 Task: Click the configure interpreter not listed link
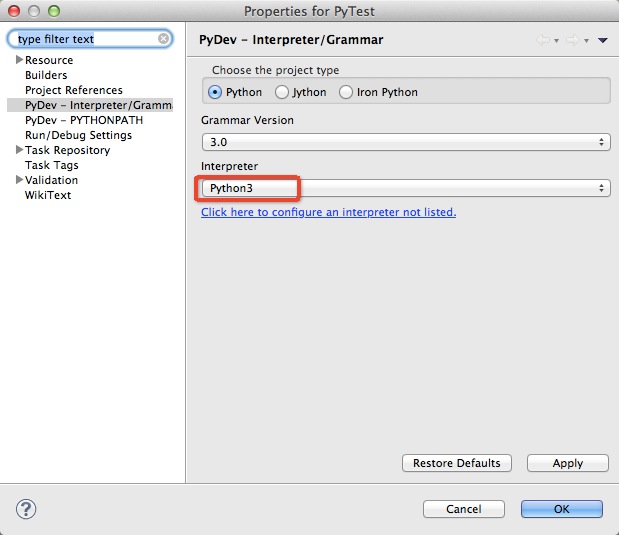(x=328, y=212)
